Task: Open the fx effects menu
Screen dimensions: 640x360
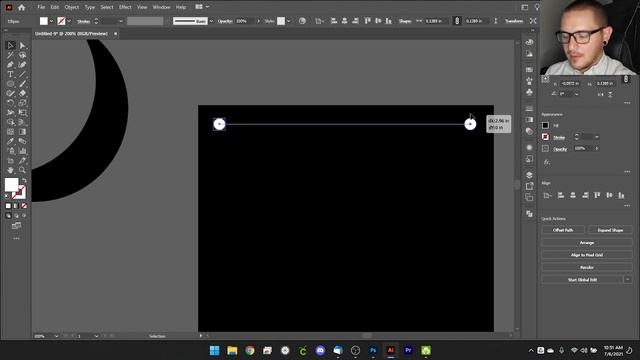Action: pyautogui.click(x=547, y=162)
